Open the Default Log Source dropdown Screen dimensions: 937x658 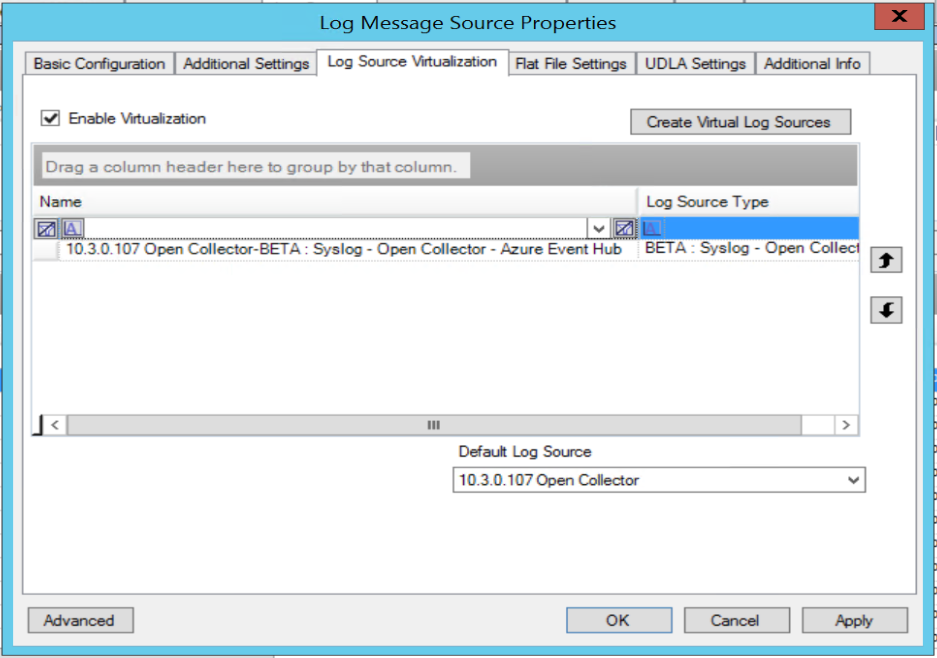(x=853, y=480)
